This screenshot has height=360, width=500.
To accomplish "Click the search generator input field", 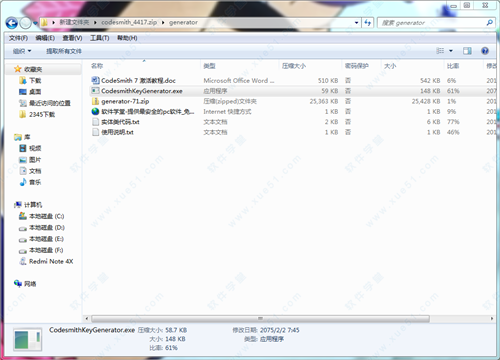I will 432,23.
